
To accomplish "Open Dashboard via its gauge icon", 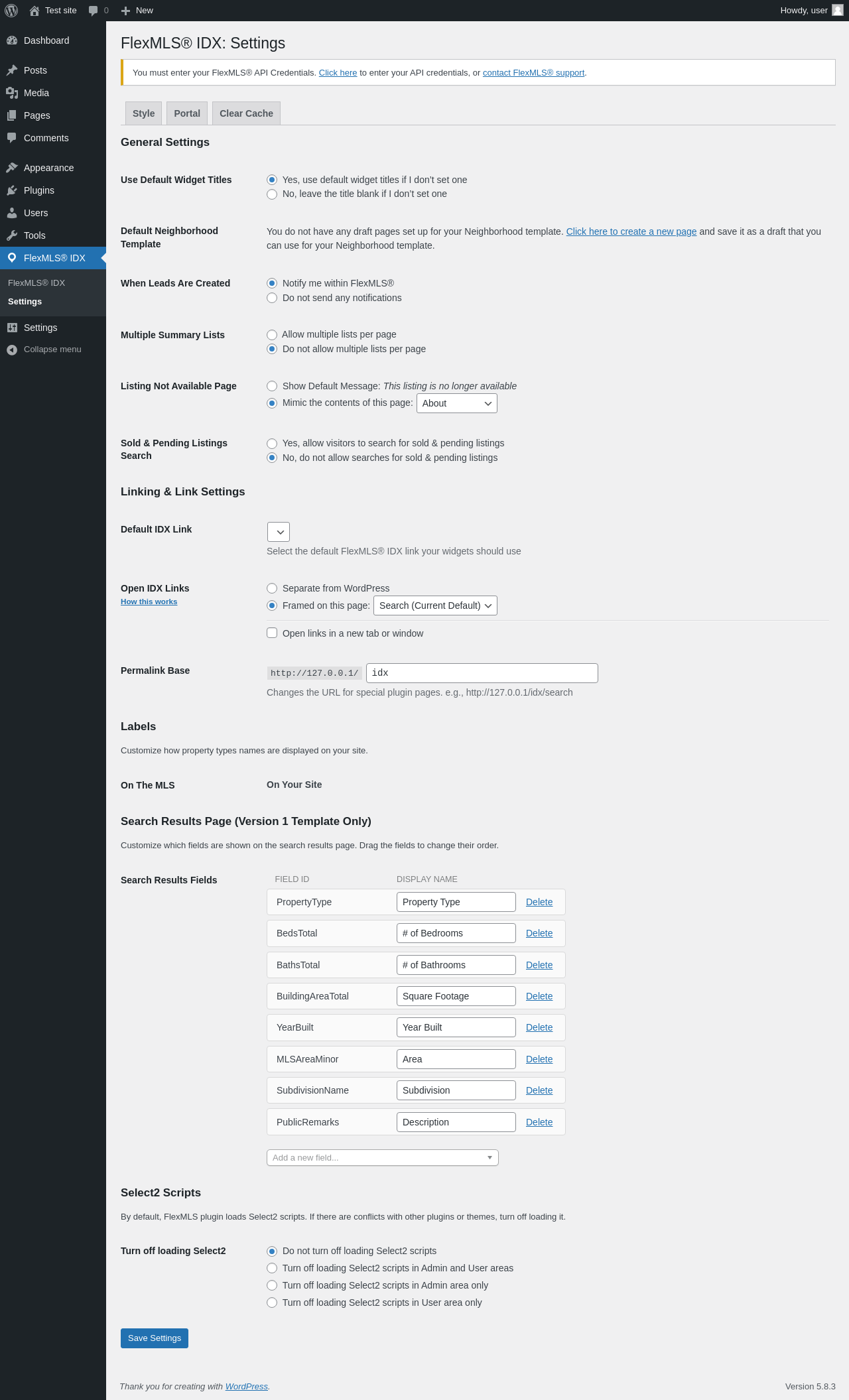I will pyautogui.click(x=12, y=40).
